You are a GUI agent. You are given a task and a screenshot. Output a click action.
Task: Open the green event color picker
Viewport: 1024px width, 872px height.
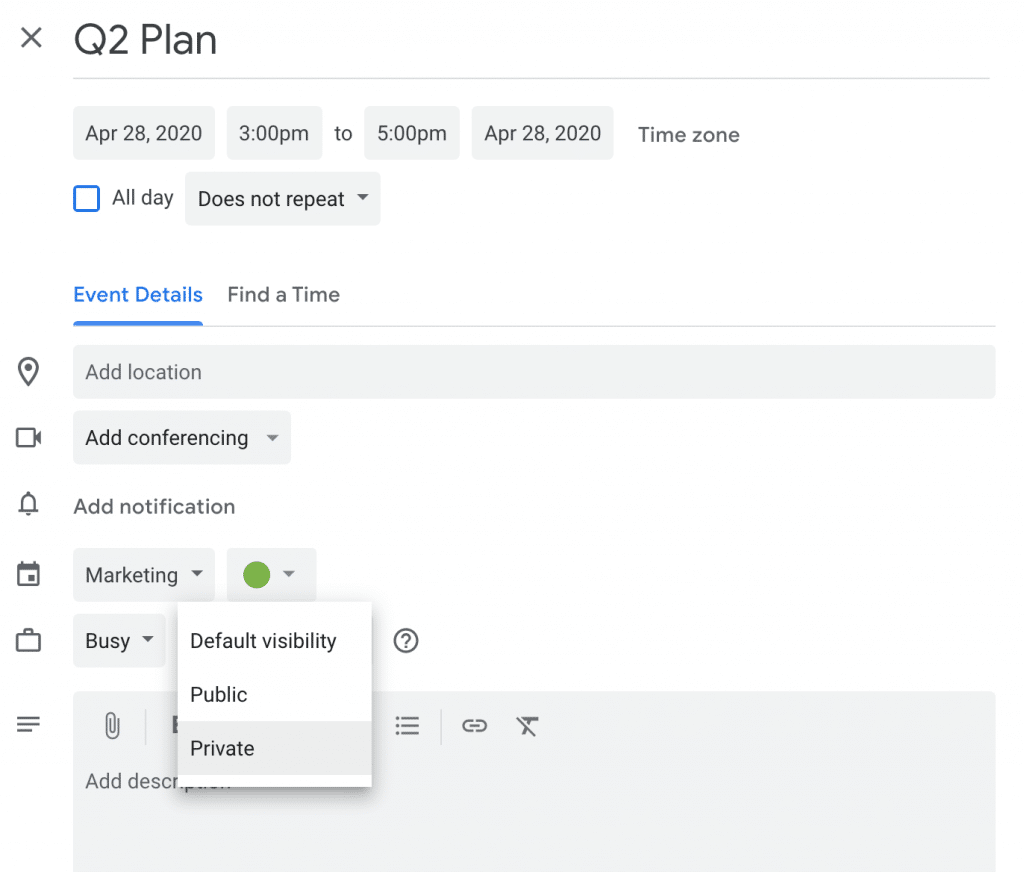coord(271,575)
